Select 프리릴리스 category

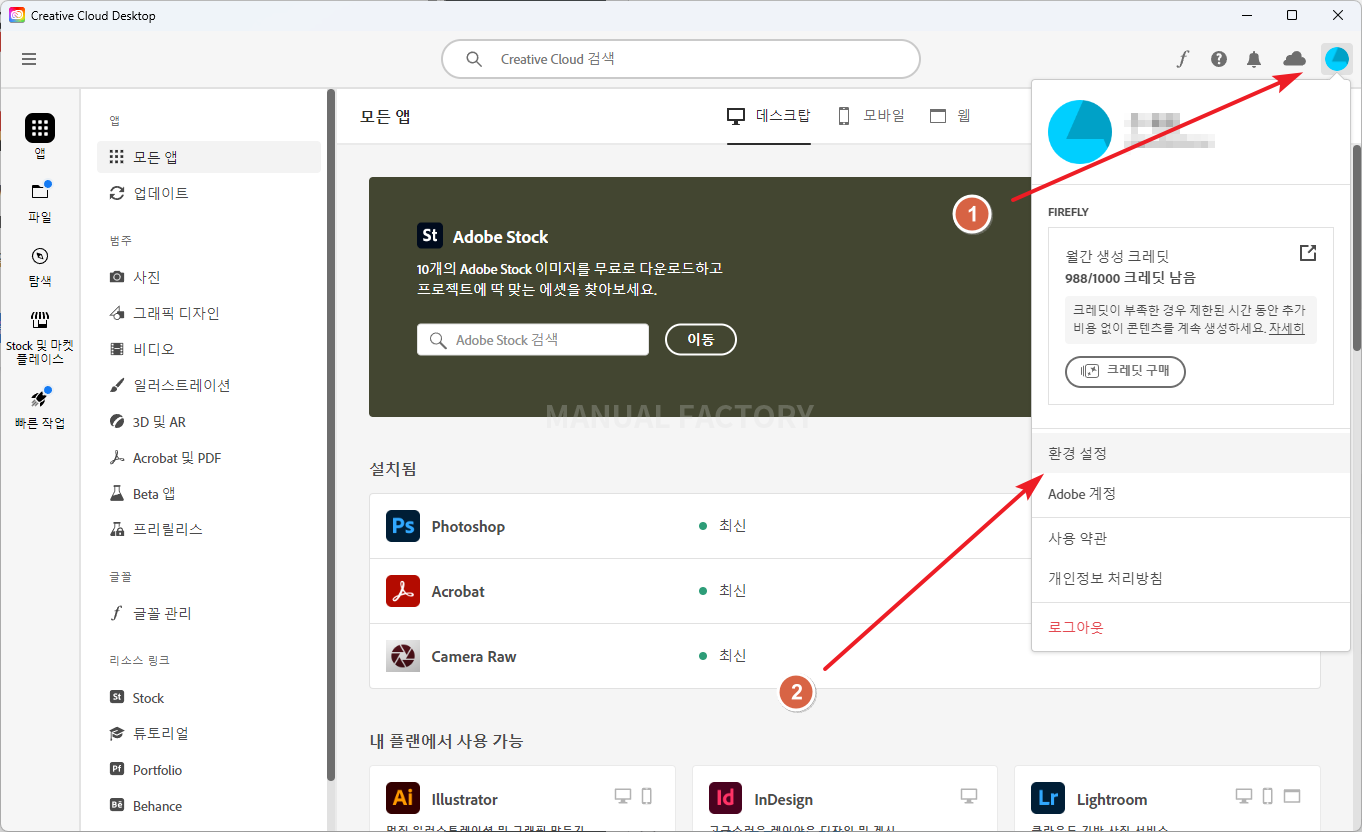coord(209,529)
